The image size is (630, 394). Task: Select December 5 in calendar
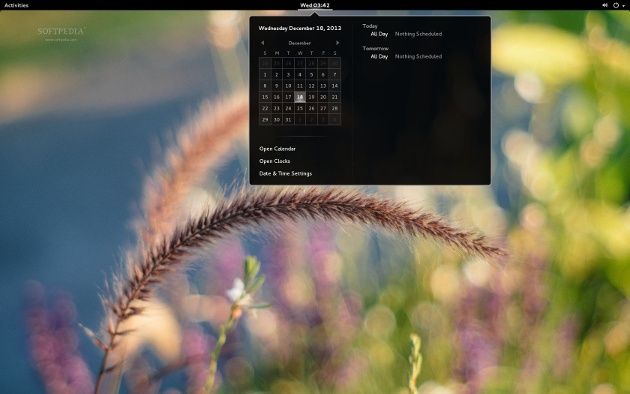[311, 75]
